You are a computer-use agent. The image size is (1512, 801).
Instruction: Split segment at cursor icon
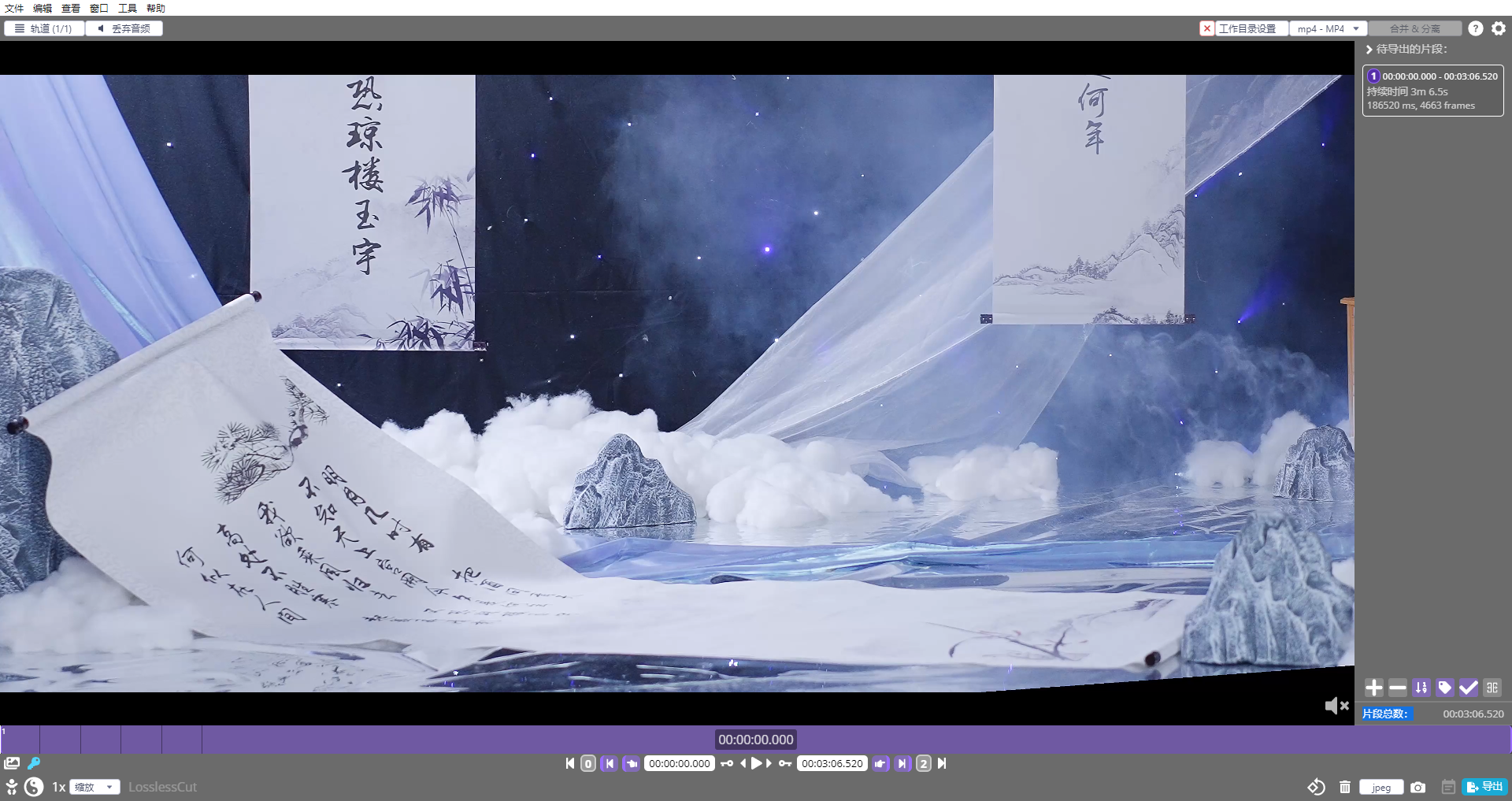coord(1492,688)
